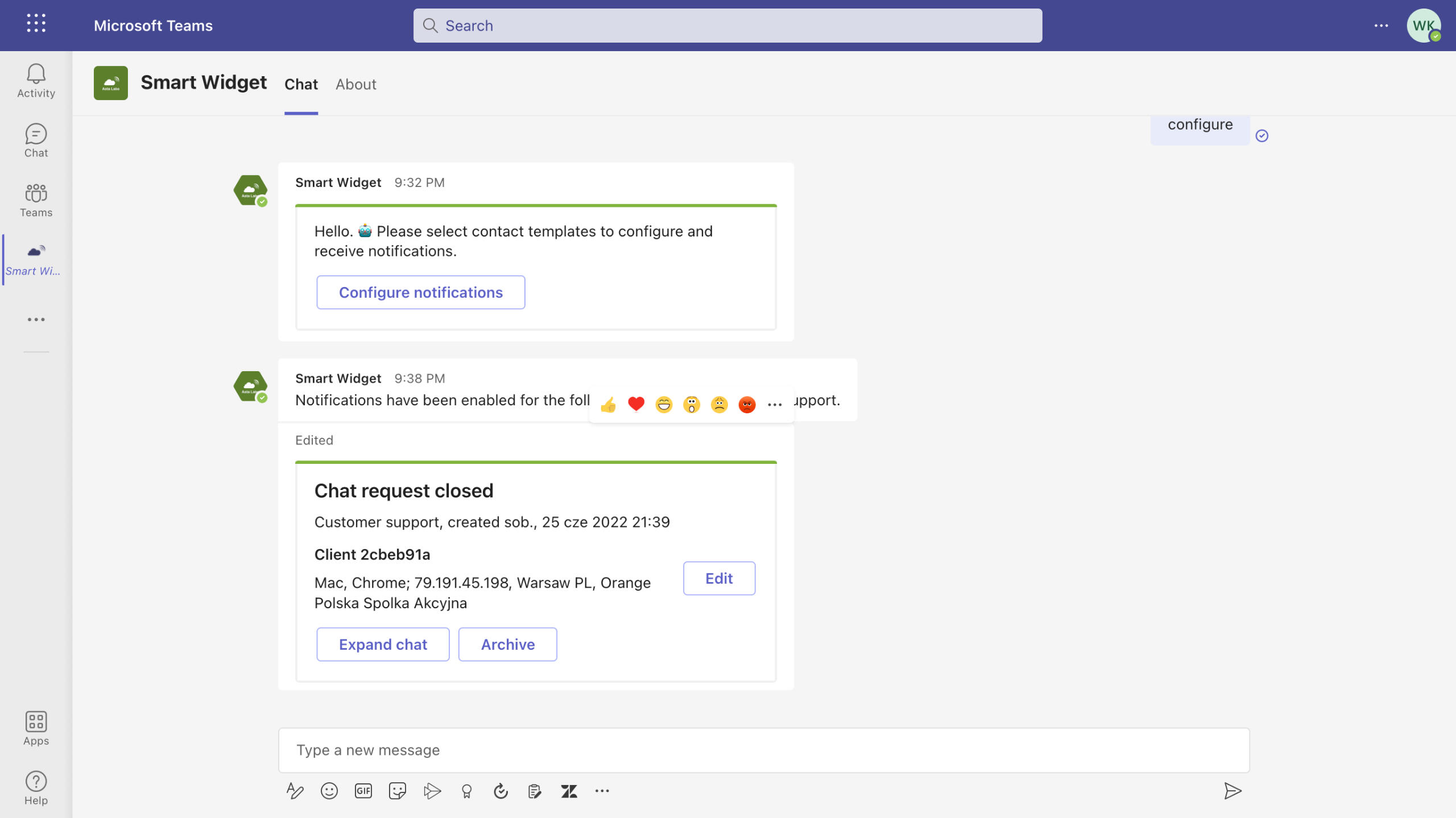The width and height of the screenshot is (1456, 818).
Task: Open the Apps store in the sidebar
Action: coord(36,728)
